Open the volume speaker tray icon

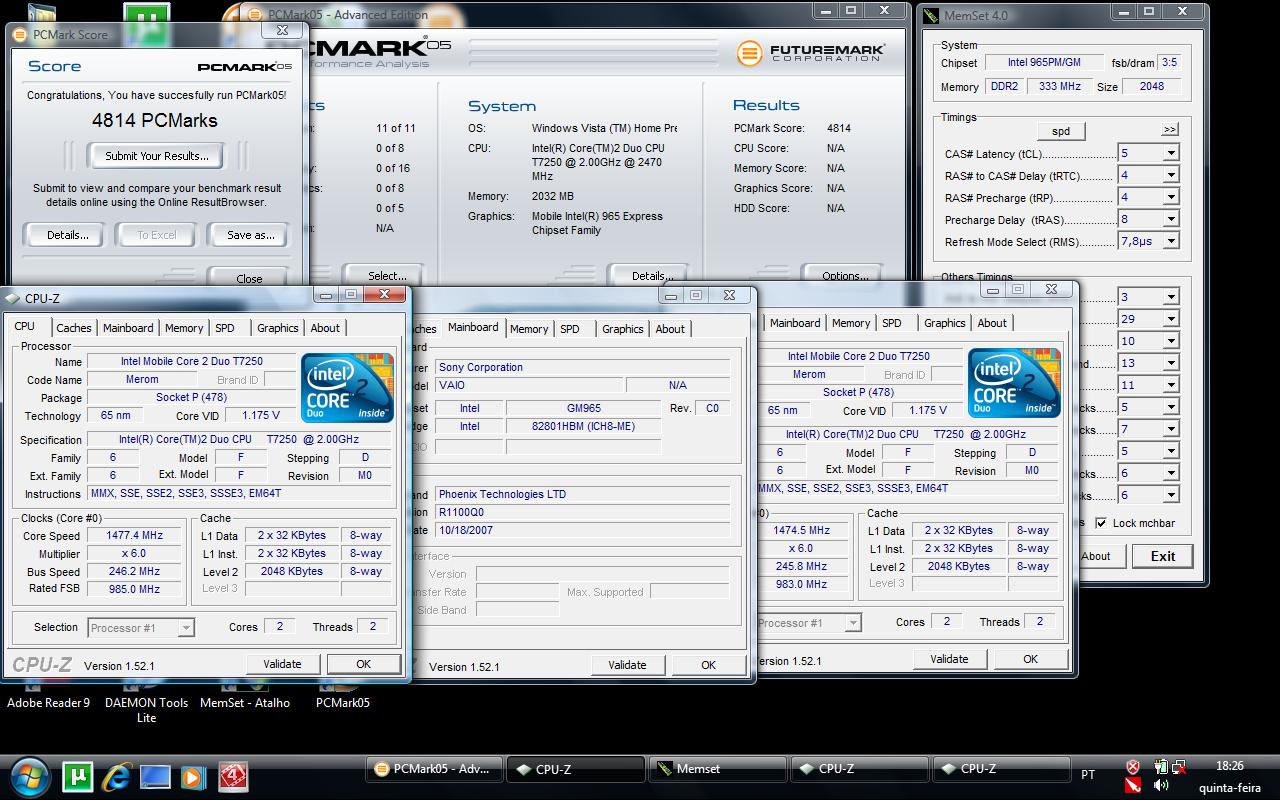[x=1161, y=785]
